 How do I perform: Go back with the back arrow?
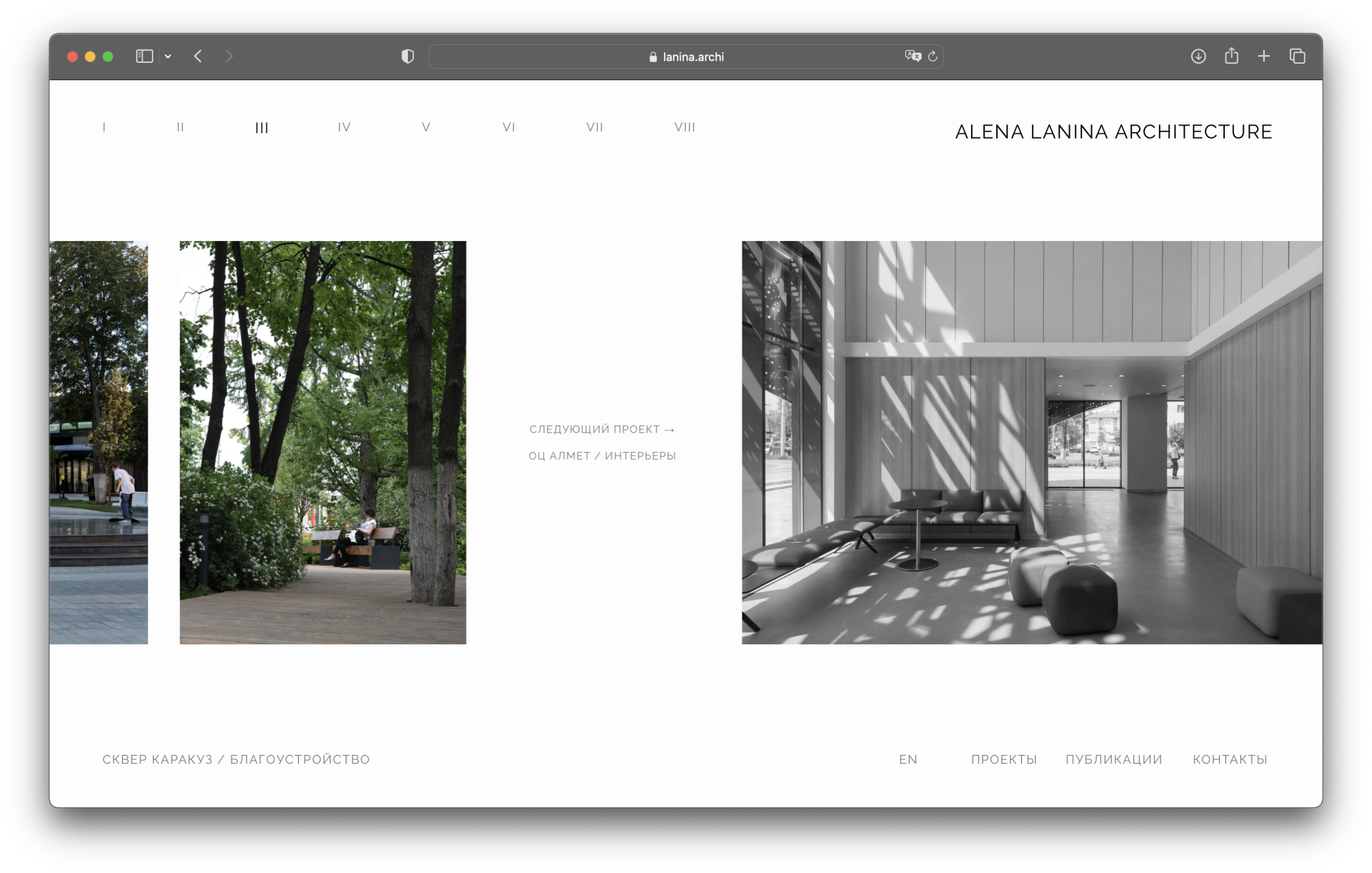tap(198, 56)
